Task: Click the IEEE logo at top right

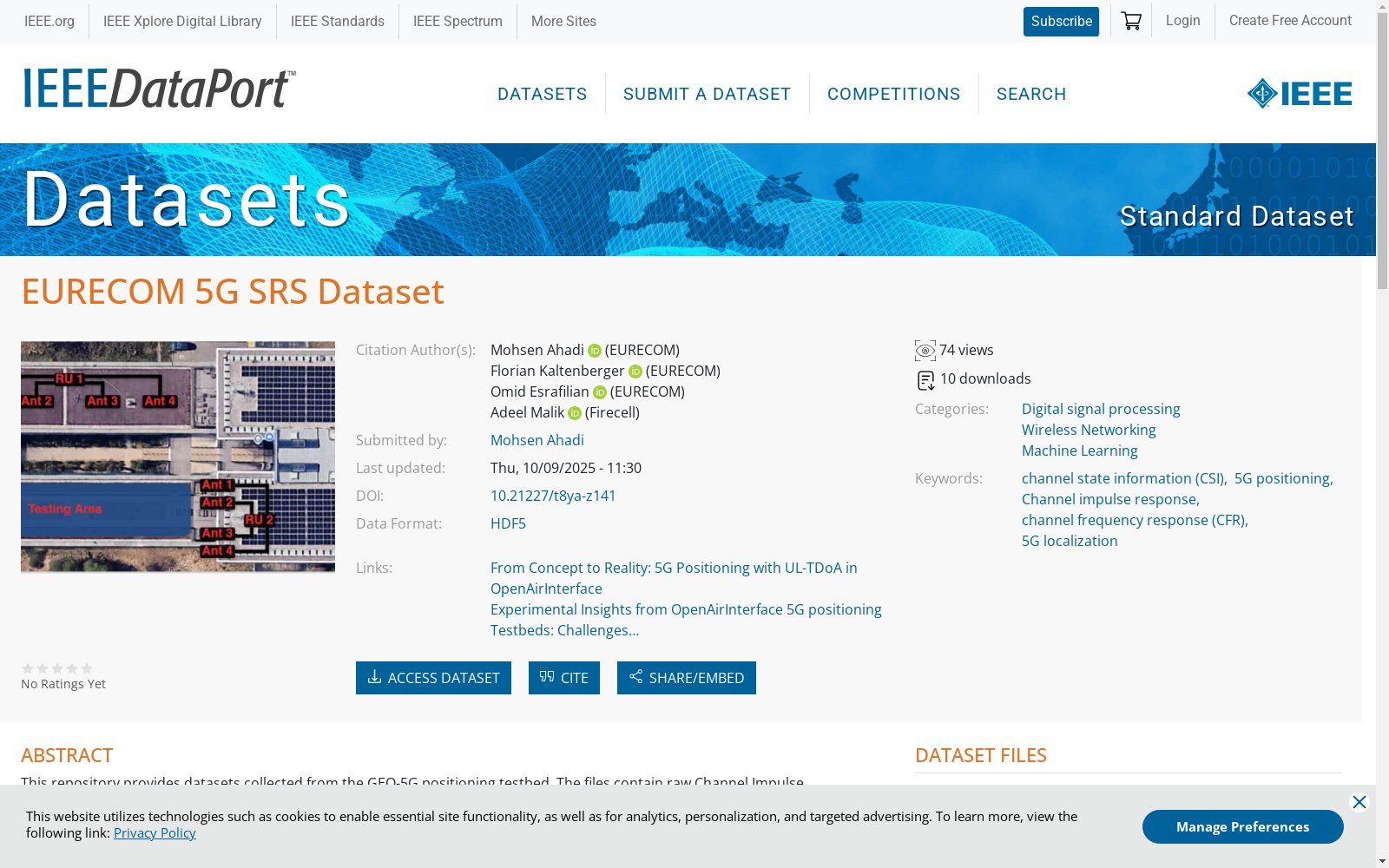Action: point(1300,93)
